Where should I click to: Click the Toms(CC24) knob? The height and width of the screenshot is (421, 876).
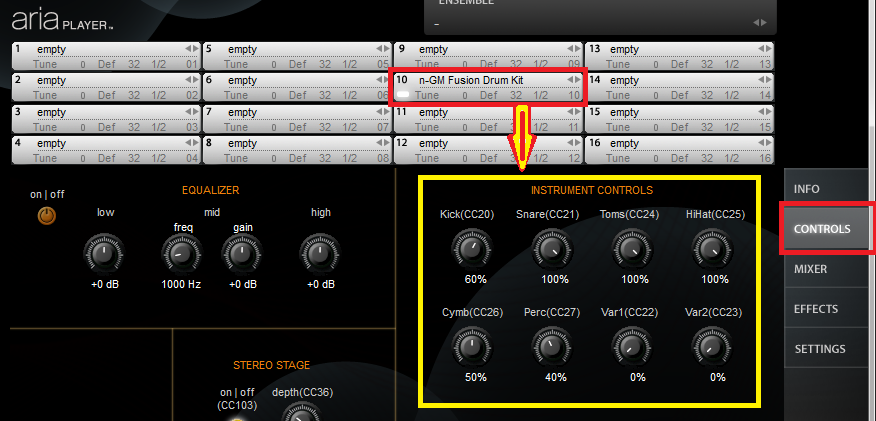pyautogui.click(x=632, y=249)
